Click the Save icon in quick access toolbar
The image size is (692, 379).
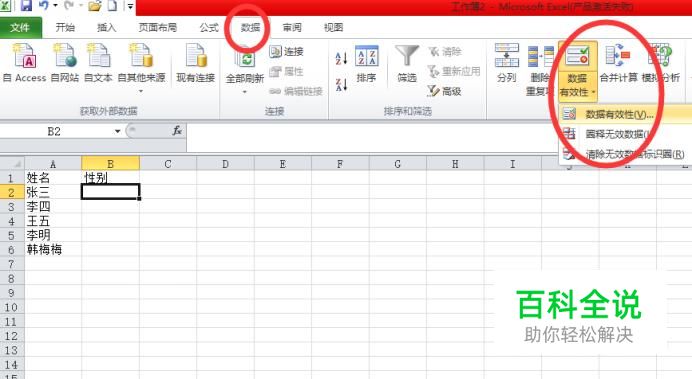[26, 6]
